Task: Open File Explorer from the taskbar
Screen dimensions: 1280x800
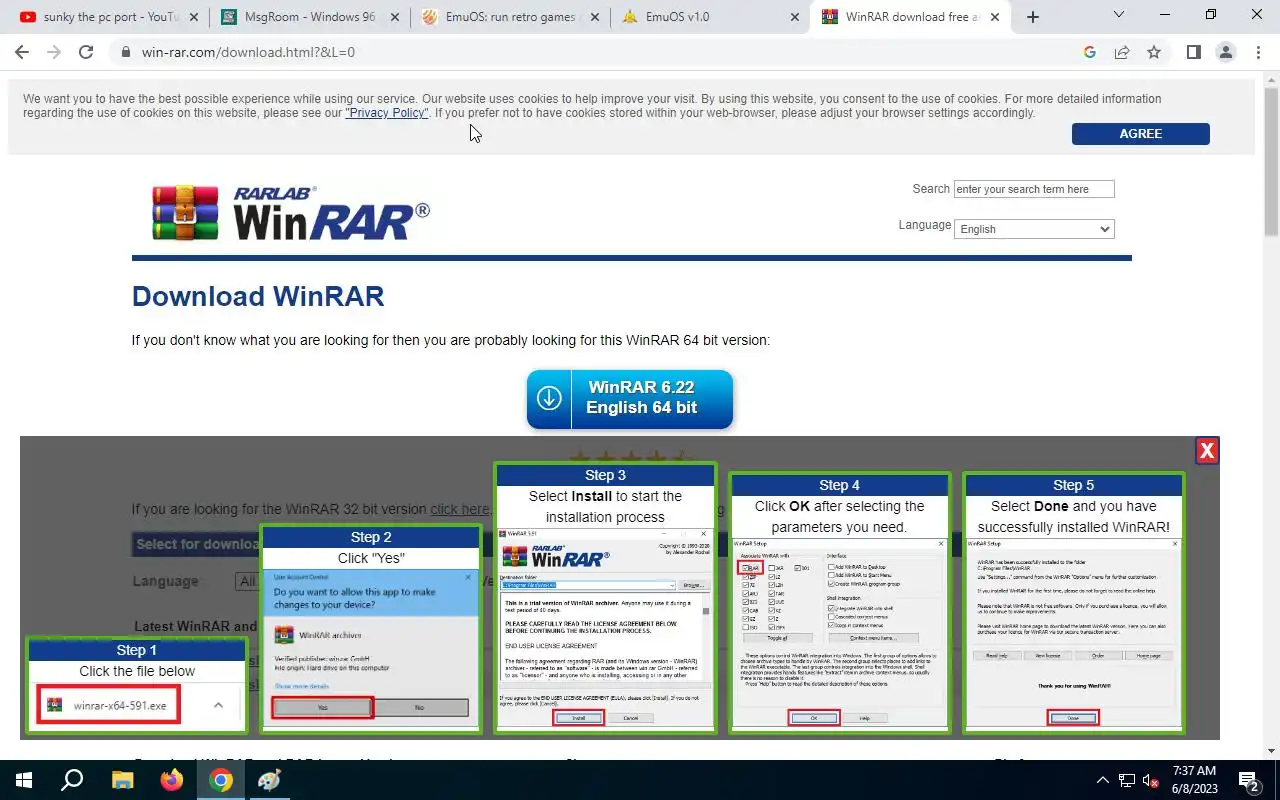Action: point(122,780)
